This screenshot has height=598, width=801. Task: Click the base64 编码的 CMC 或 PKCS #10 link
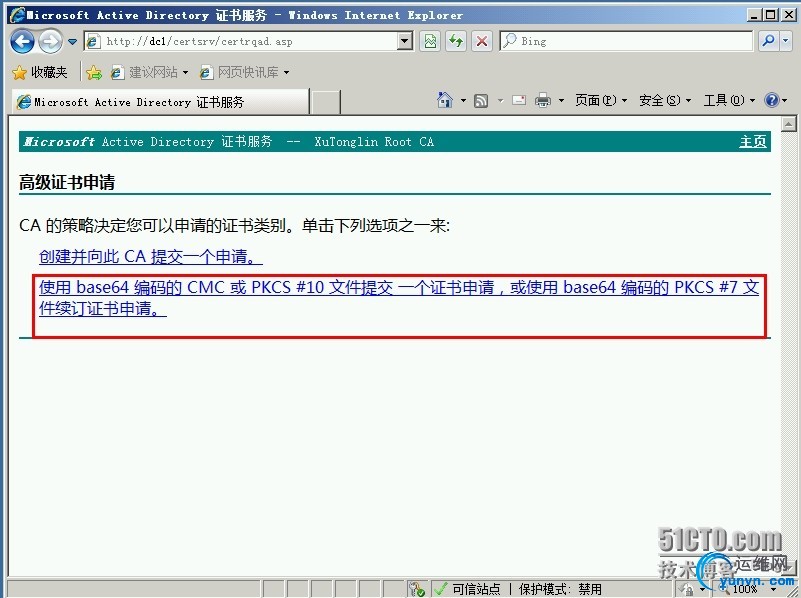(398, 297)
